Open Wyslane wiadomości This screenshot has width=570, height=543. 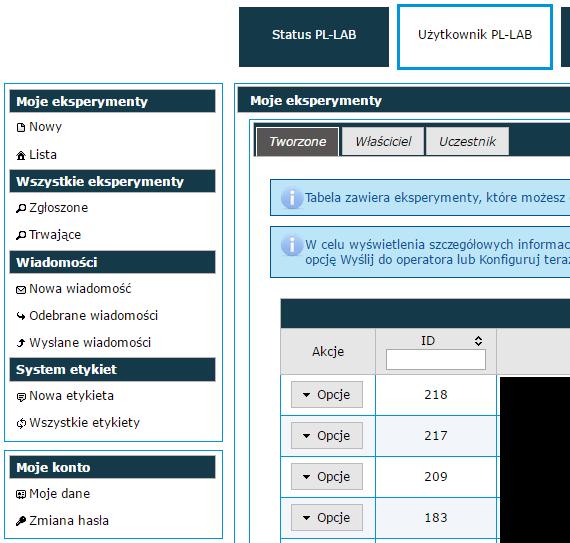click(x=90, y=343)
